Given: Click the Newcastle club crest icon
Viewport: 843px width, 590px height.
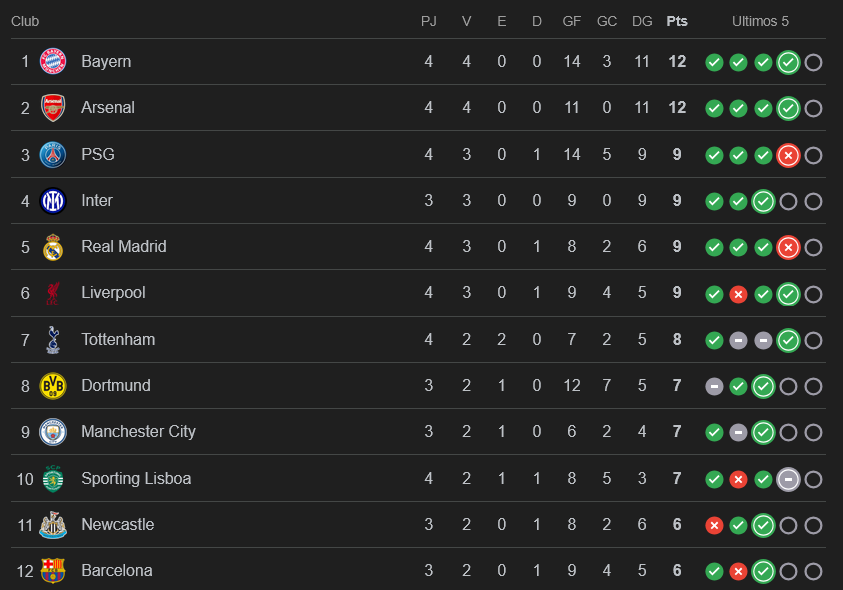Looking at the screenshot, I should pos(53,525).
